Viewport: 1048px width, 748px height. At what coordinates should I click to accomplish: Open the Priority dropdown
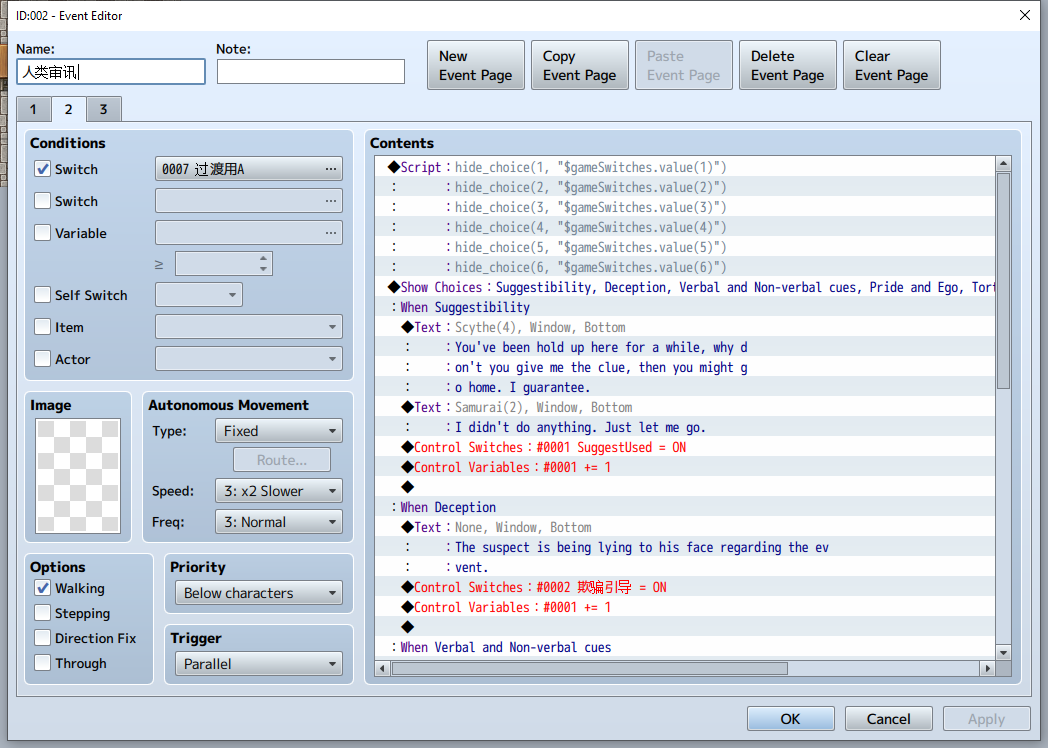259,593
